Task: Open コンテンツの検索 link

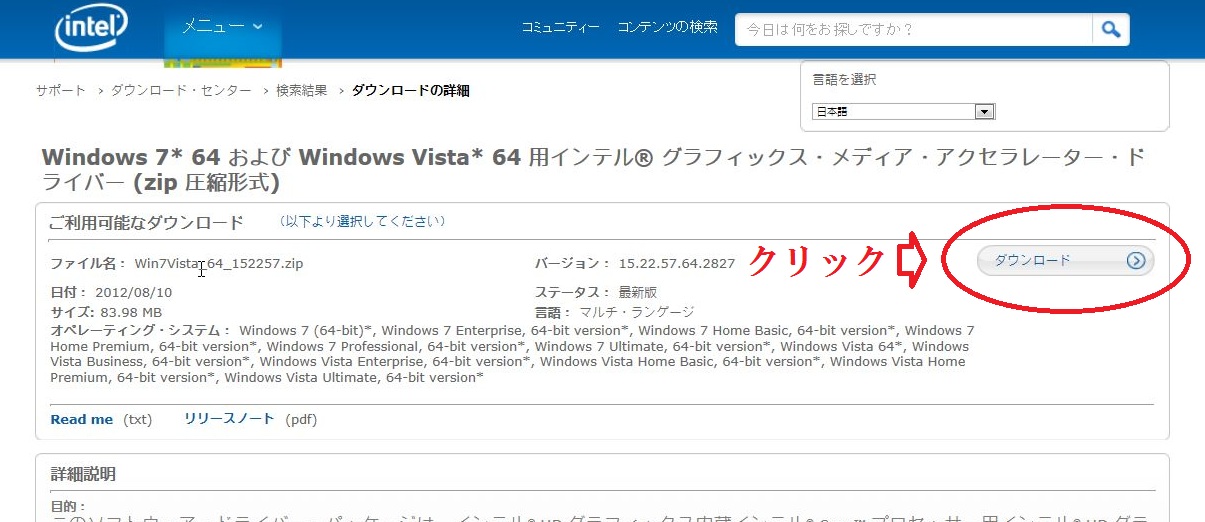Action: coord(667,28)
